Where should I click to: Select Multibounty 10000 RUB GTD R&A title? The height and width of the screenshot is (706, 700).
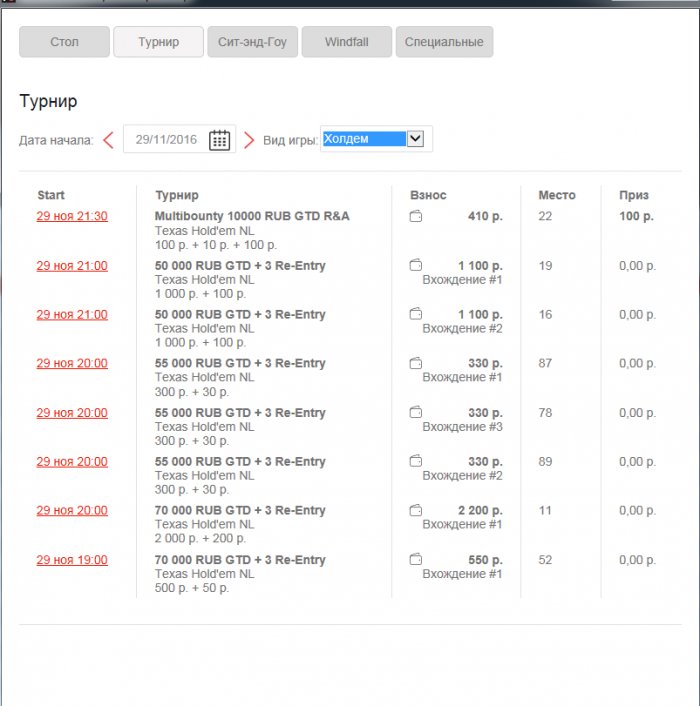click(252, 216)
